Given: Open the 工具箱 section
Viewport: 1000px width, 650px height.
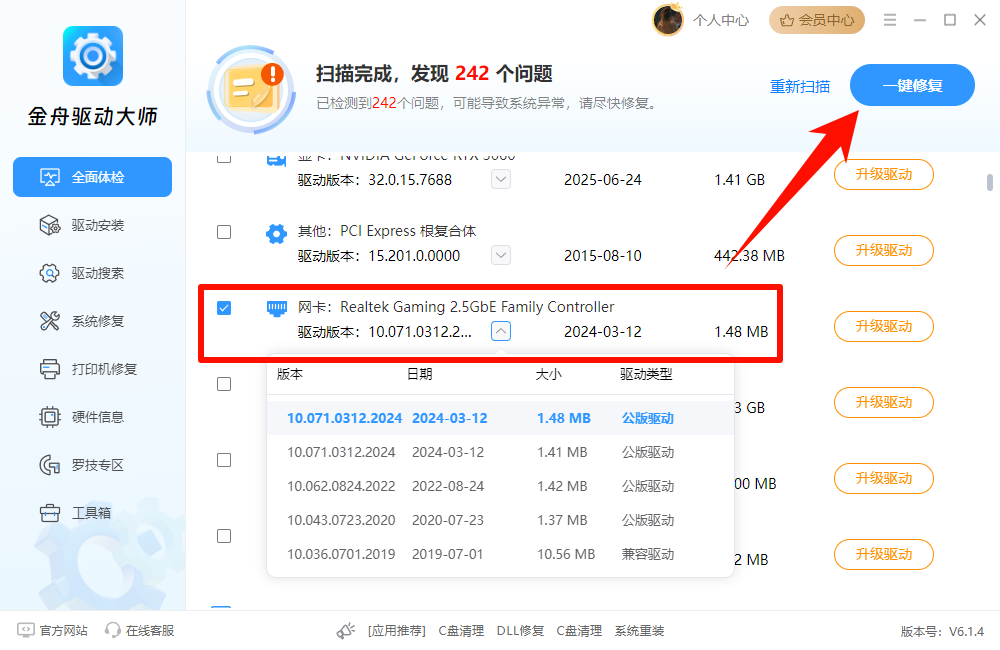Looking at the screenshot, I should pos(92,512).
